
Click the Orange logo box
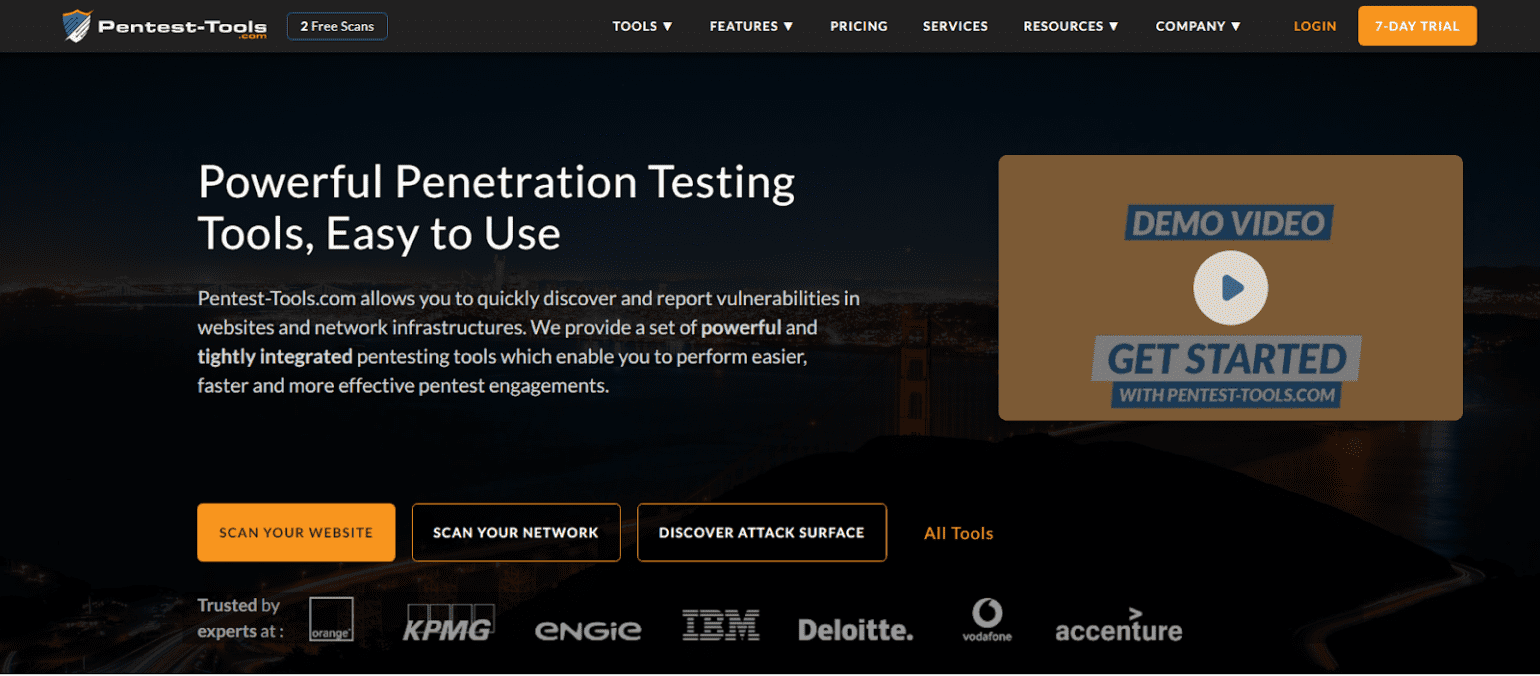(x=331, y=619)
